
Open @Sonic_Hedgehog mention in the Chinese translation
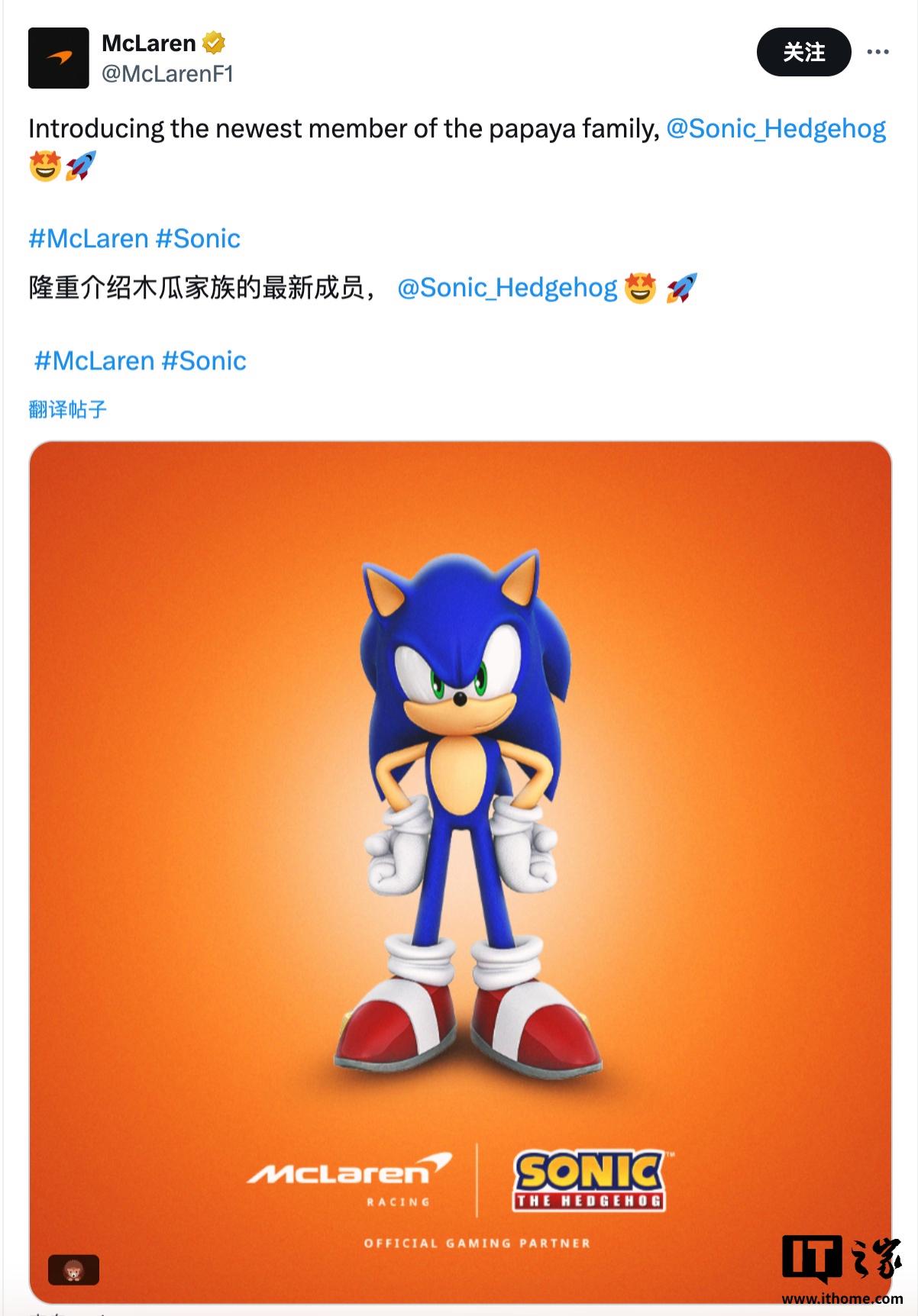point(507,288)
